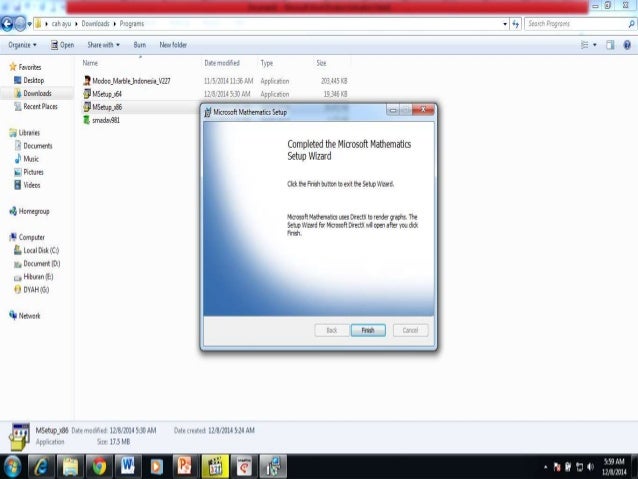The width and height of the screenshot is (638, 479).
Task: Open the Organize menu
Action: click(22, 45)
